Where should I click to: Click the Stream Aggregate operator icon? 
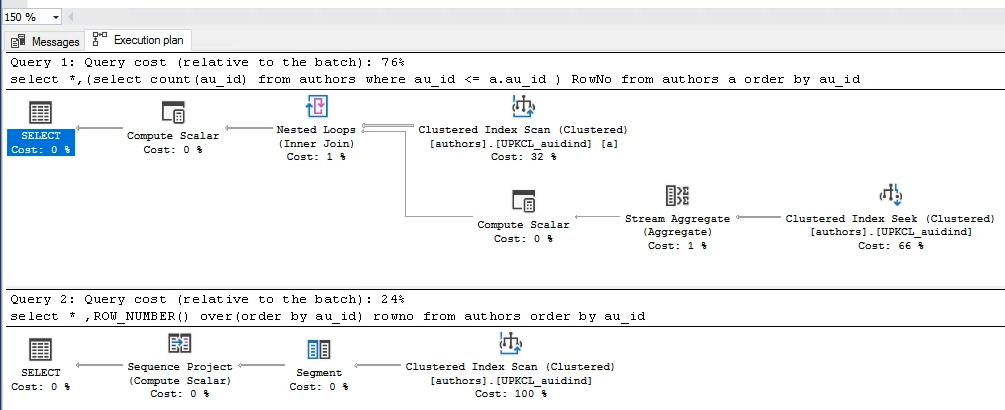(x=677, y=195)
